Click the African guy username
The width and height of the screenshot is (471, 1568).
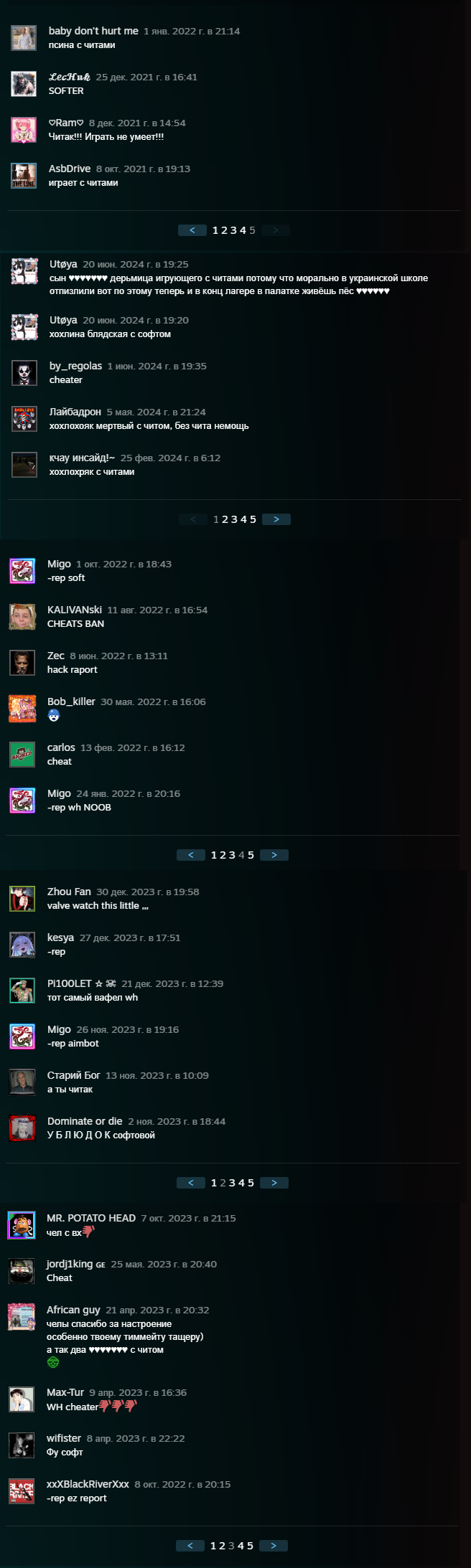point(73,1310)
